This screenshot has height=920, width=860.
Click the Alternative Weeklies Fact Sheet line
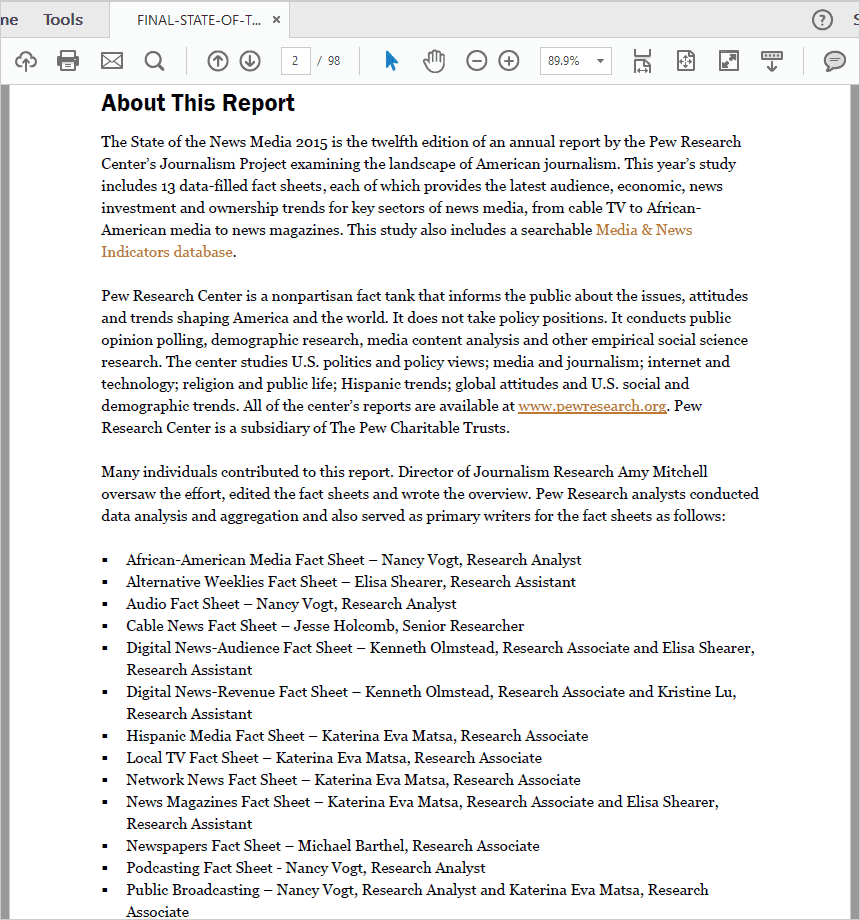[x=351, y=582]
